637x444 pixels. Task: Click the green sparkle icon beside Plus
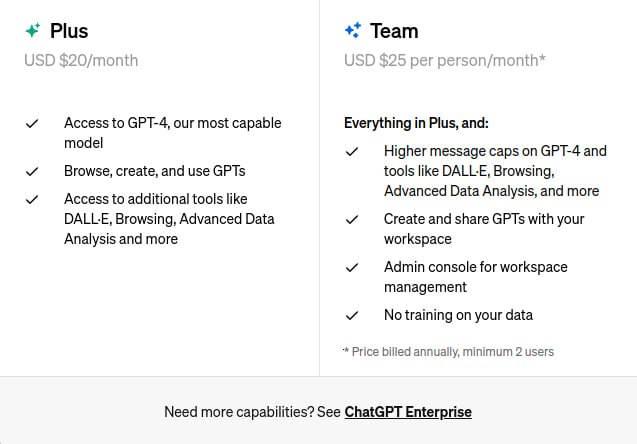point(33,31)
